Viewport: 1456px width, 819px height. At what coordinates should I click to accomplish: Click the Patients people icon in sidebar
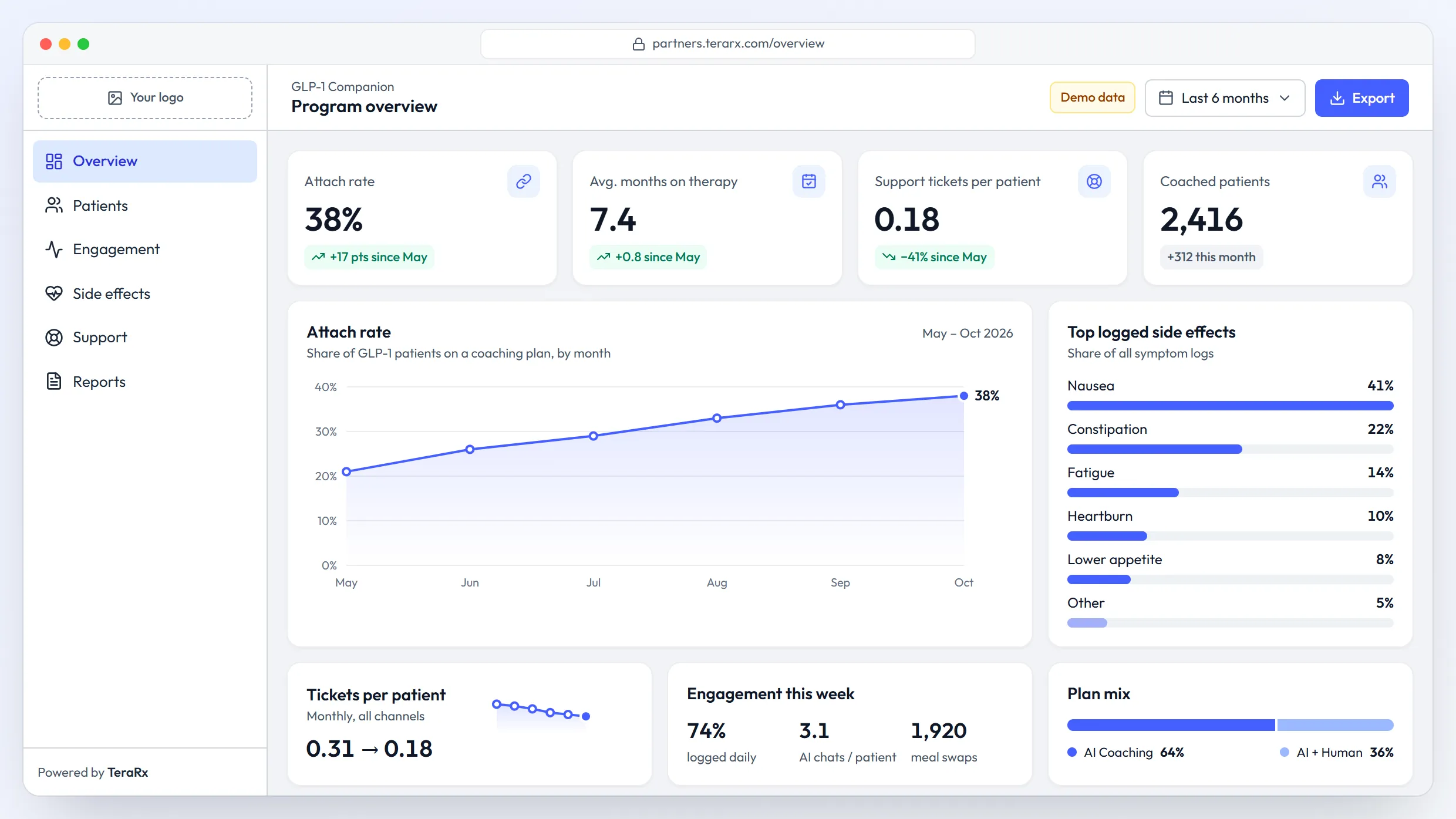[54, 205]
